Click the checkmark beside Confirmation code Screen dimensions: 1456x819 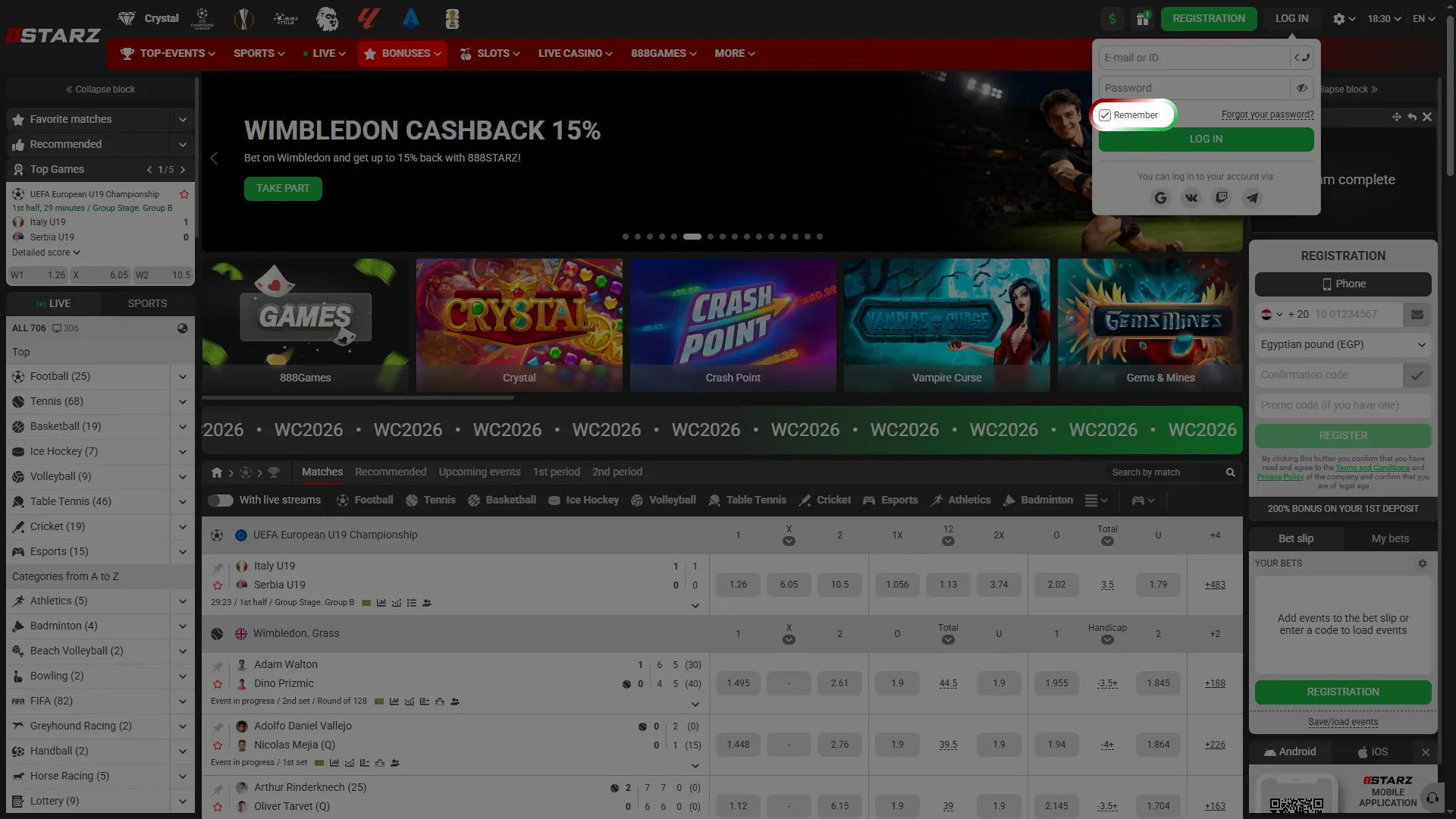point(1417,375)
